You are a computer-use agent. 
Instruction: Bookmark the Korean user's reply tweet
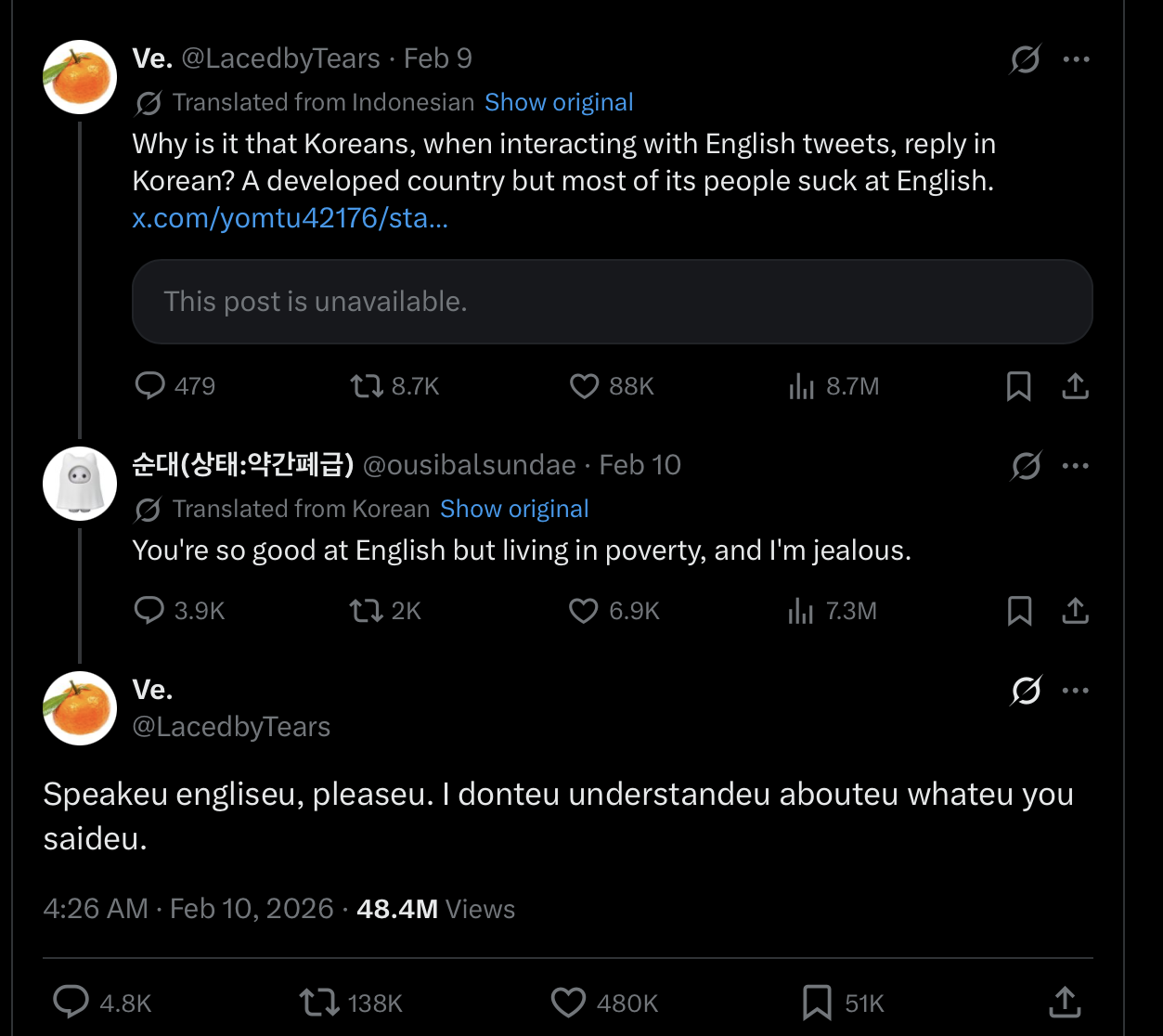(1019, 611)
